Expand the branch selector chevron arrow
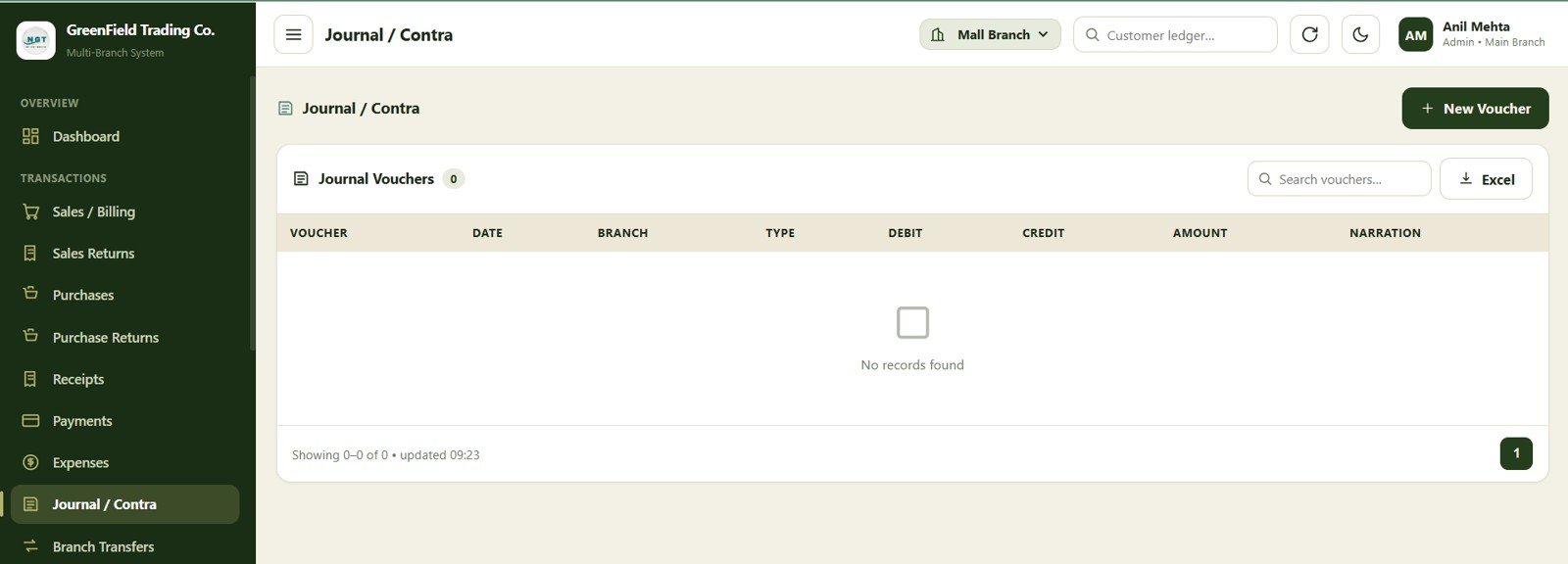 click(x=1043, y=34)
